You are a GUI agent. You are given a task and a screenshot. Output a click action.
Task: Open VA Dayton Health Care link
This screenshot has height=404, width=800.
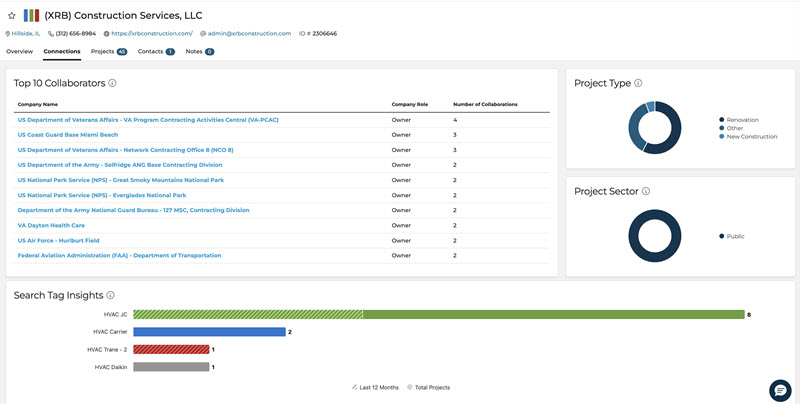point(51,225)
